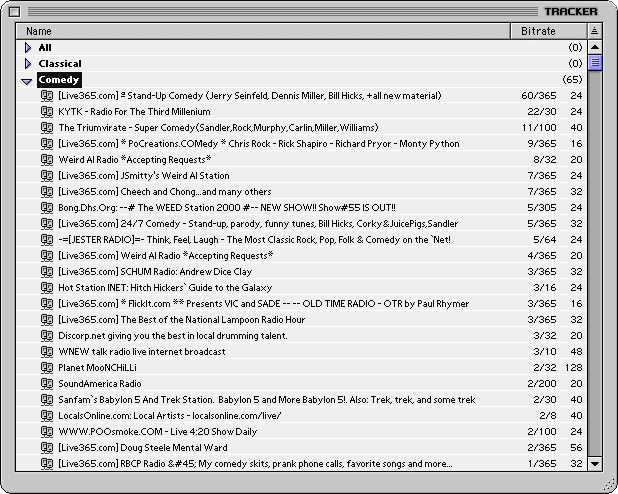Select the All category label
Viewport: 618px width, 494px height.
45,48
